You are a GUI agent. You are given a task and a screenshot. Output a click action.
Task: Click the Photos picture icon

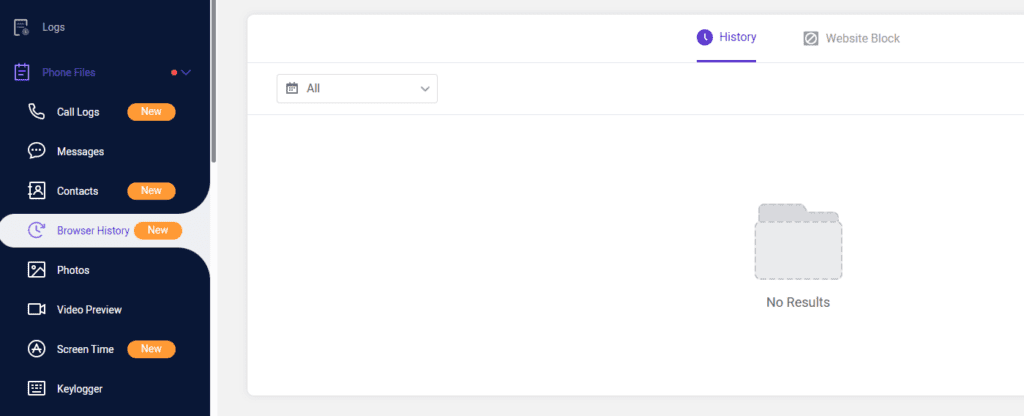click(x=37, y=270)
